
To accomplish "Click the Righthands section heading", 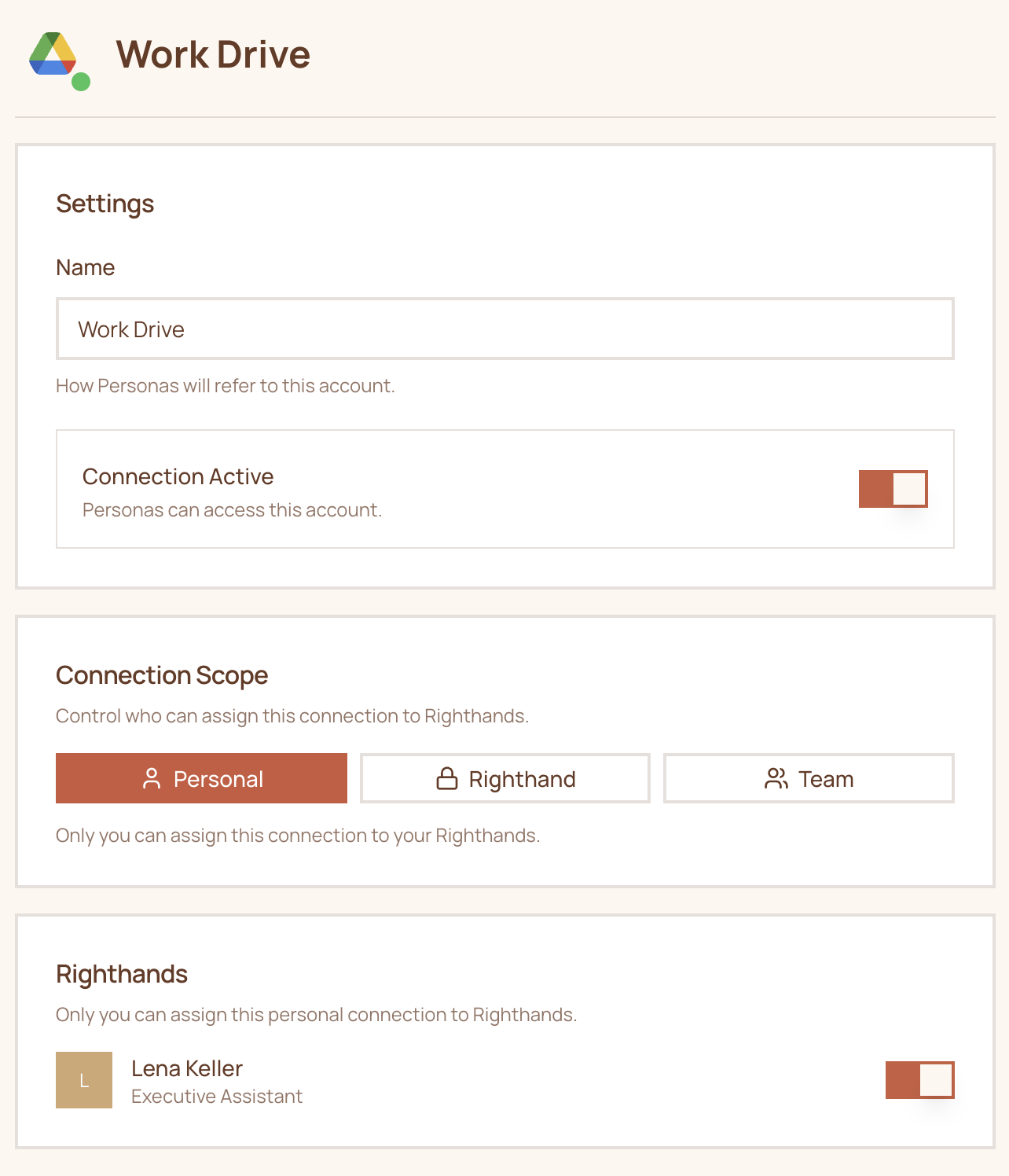I will coord(122,974).
